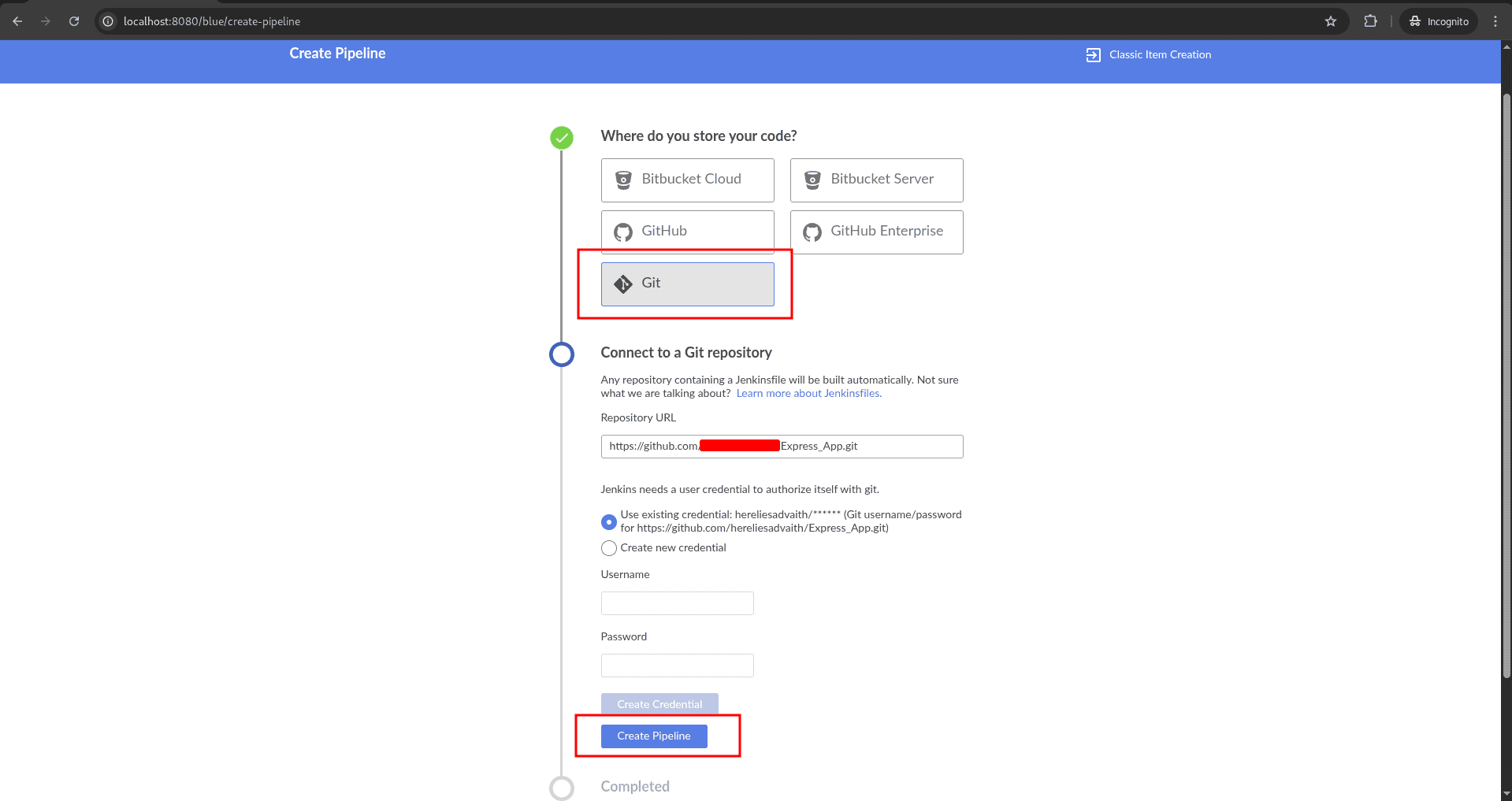
Task: Click inside the Username field
Action: pos(677,603)
